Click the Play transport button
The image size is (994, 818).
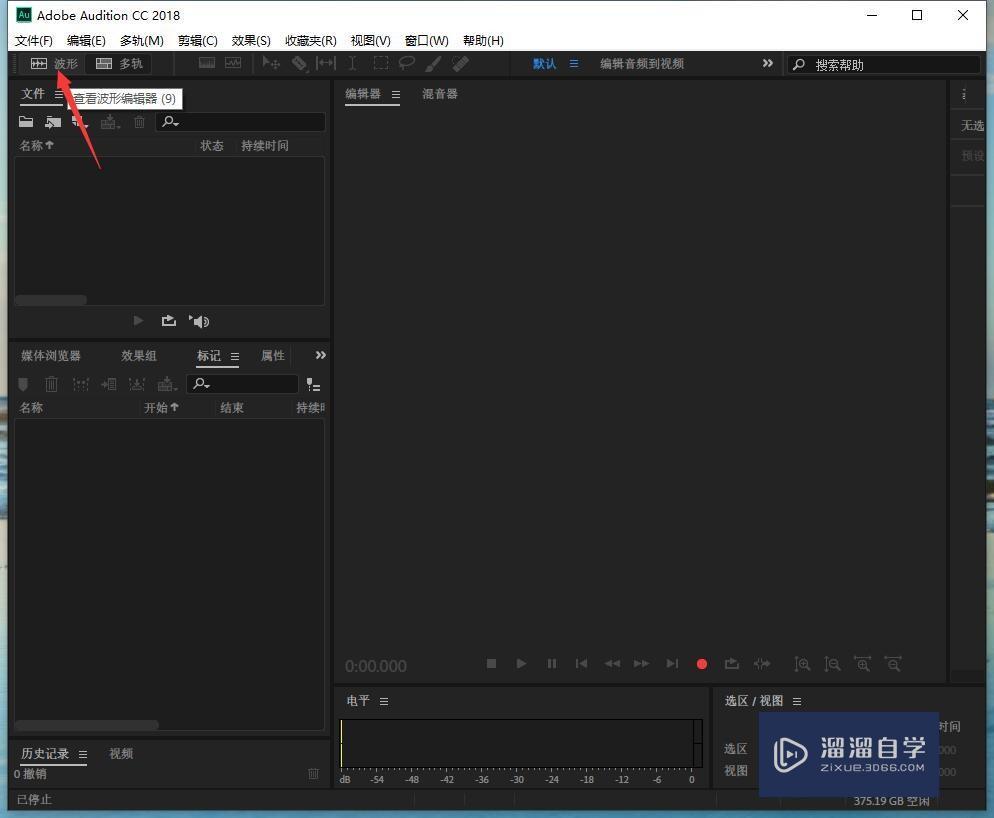point(521,664)
